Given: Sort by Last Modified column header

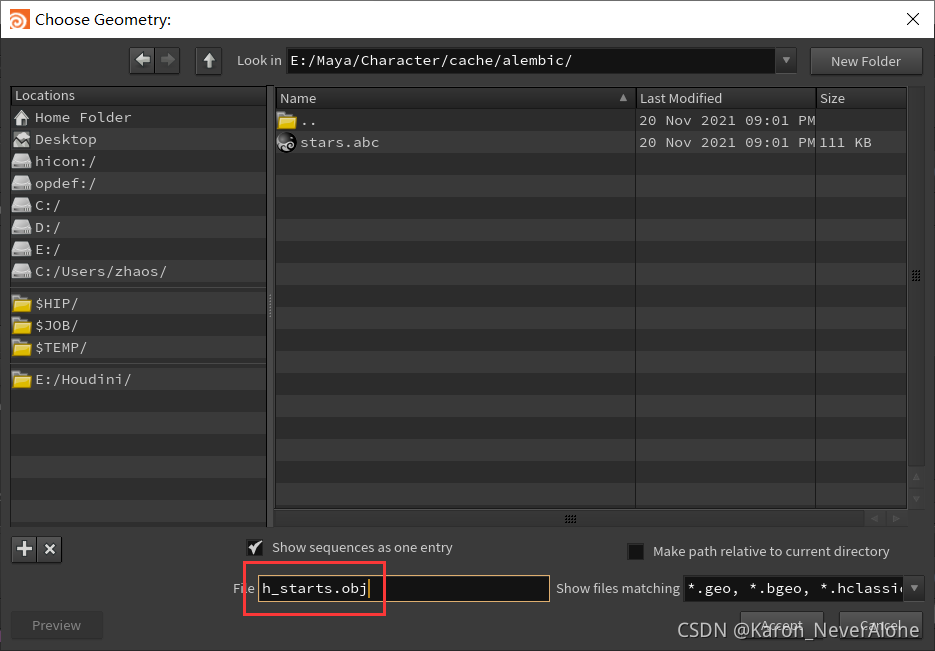Looking at the screenshot, I should point(726,98).
